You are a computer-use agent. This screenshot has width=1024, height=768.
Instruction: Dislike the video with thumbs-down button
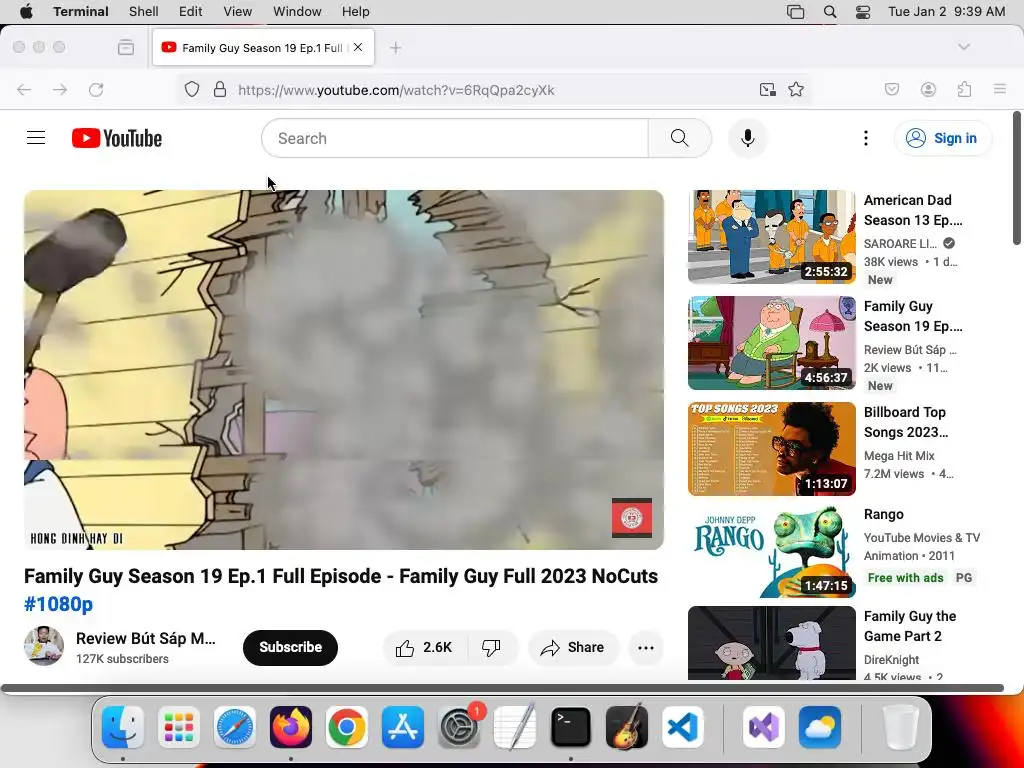point(492,647)
